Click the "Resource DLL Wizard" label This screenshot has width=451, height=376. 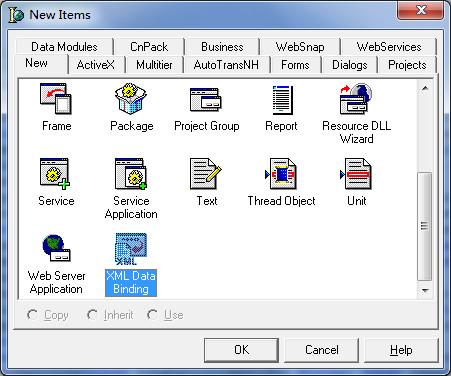356,132
